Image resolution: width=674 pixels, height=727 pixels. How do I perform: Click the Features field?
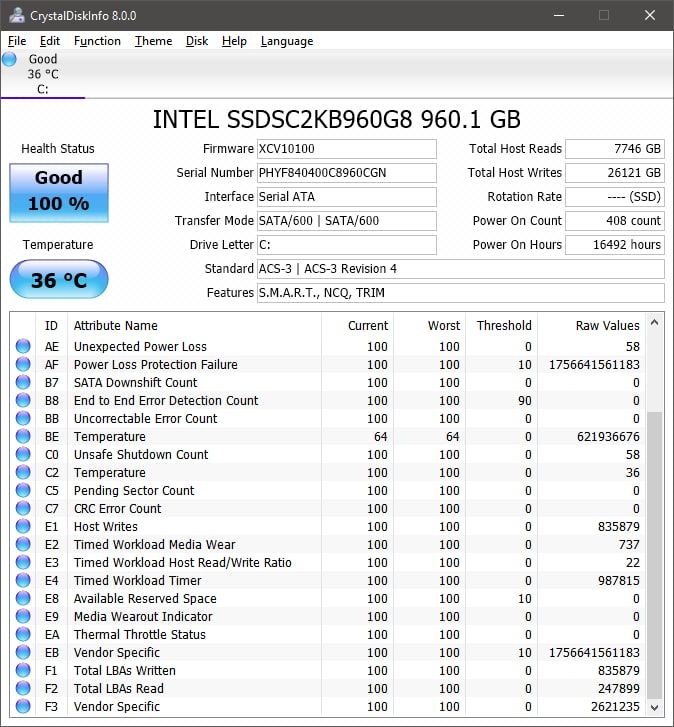coord(461,293)
